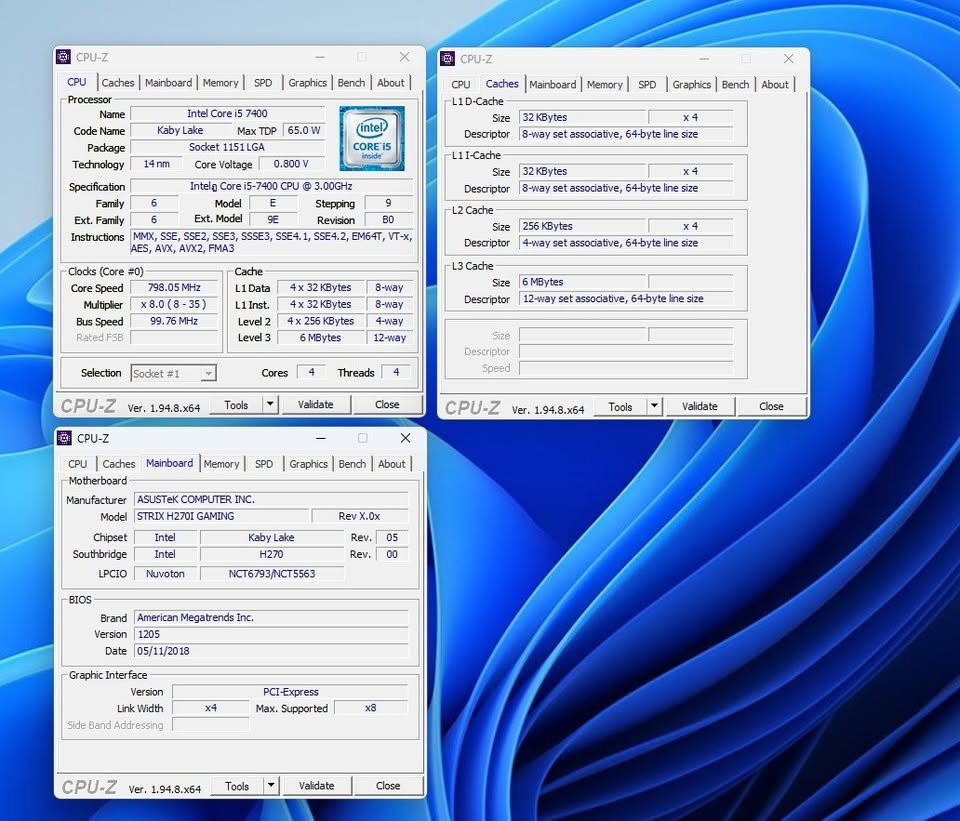
Task: Switch to the SPD tab in the CPU window
Action: tap(262, 83)
